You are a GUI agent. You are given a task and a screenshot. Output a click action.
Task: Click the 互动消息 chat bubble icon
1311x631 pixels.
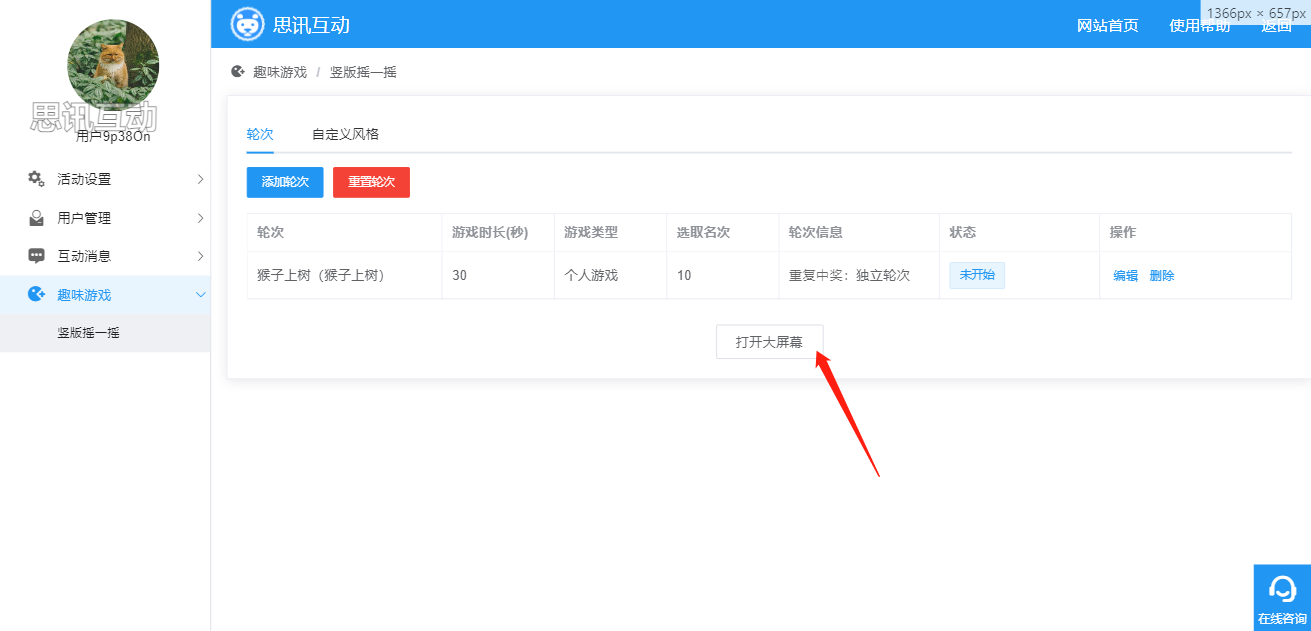click(x=36, y=255)
